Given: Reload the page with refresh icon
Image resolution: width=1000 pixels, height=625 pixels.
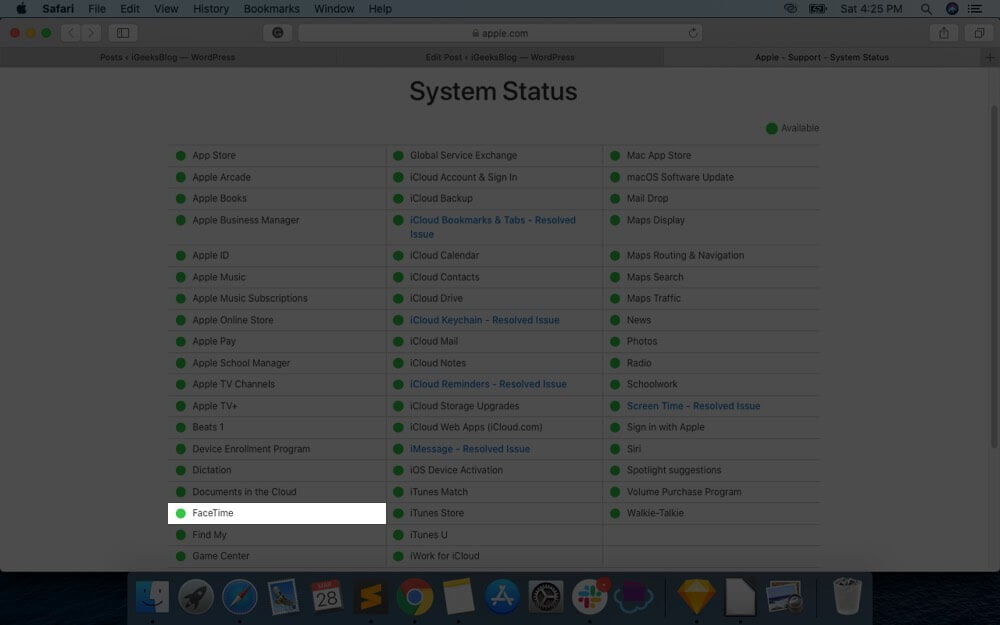Looking at the screenshot, I should click(693, 33).
